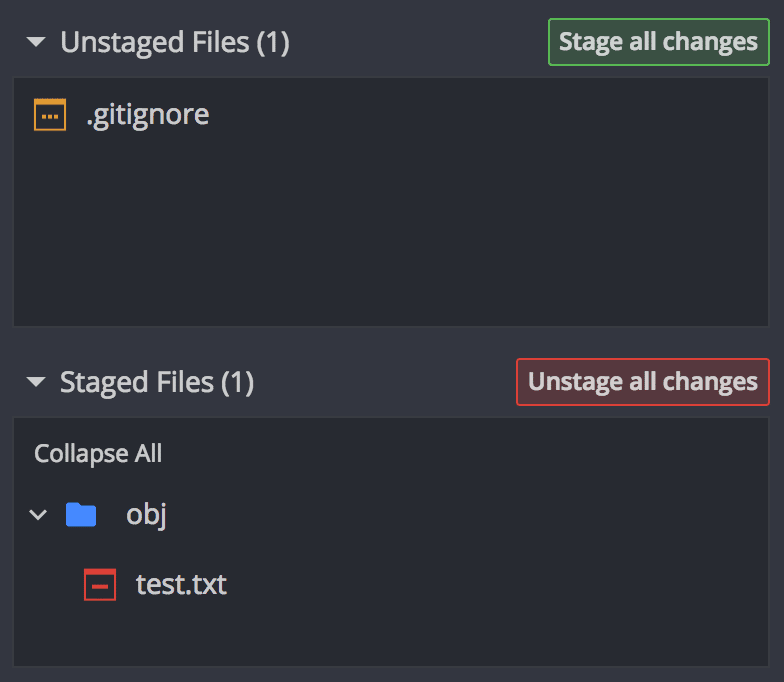Click the Collapse All link
The width and height of the screenshot is (784, 682).
pyautogui.click(x=98, y=454)
